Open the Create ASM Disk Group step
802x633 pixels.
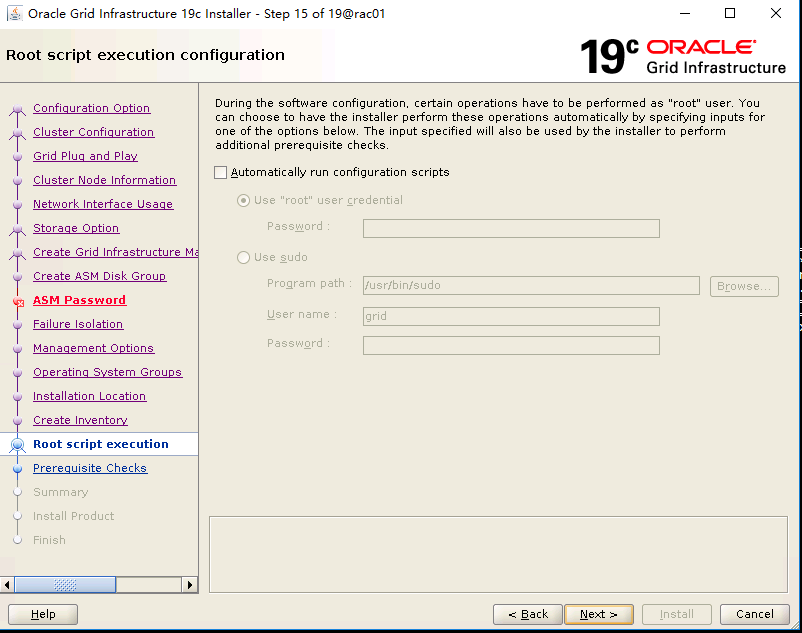pos(100,276)
